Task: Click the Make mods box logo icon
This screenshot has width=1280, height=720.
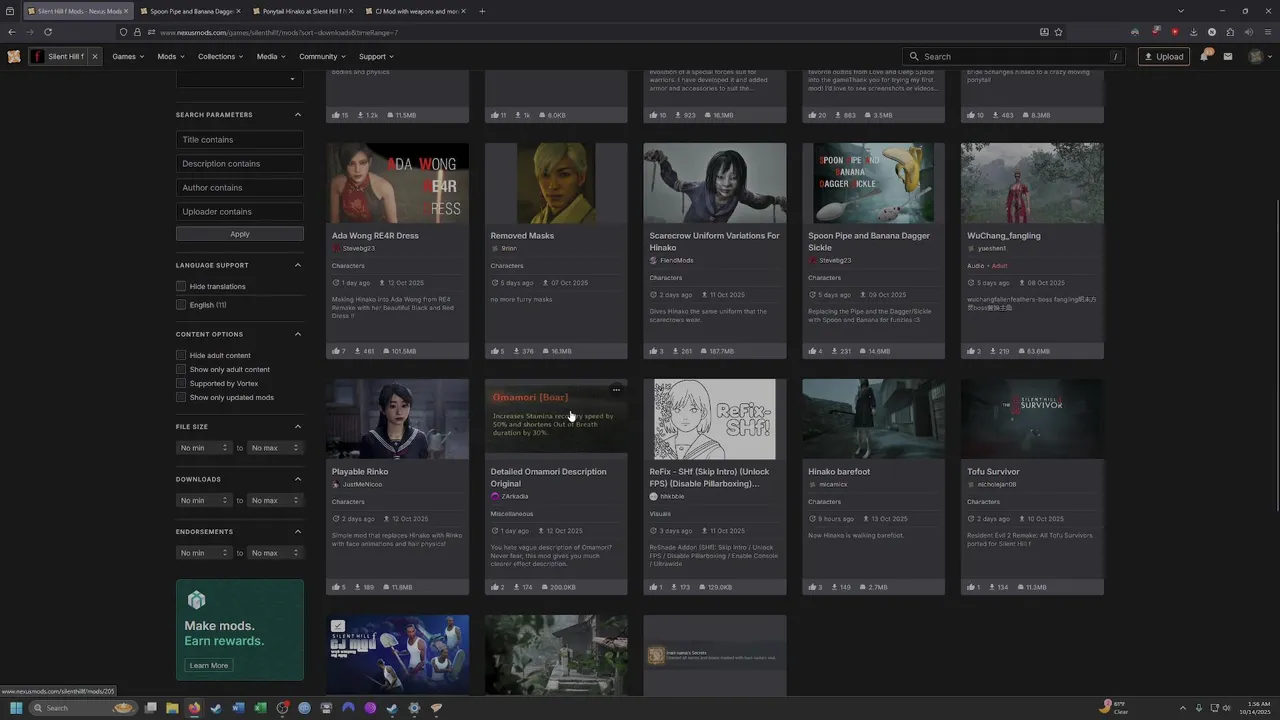Action: pyautogui.click(x=196, y=600)
